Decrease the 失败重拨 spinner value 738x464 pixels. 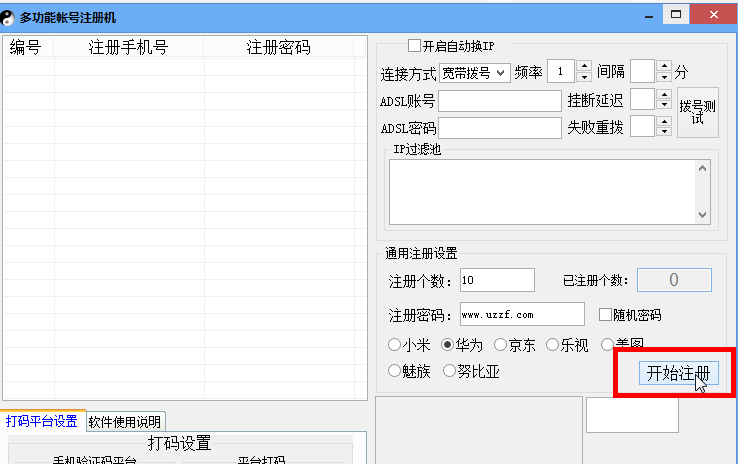[664, 132]
